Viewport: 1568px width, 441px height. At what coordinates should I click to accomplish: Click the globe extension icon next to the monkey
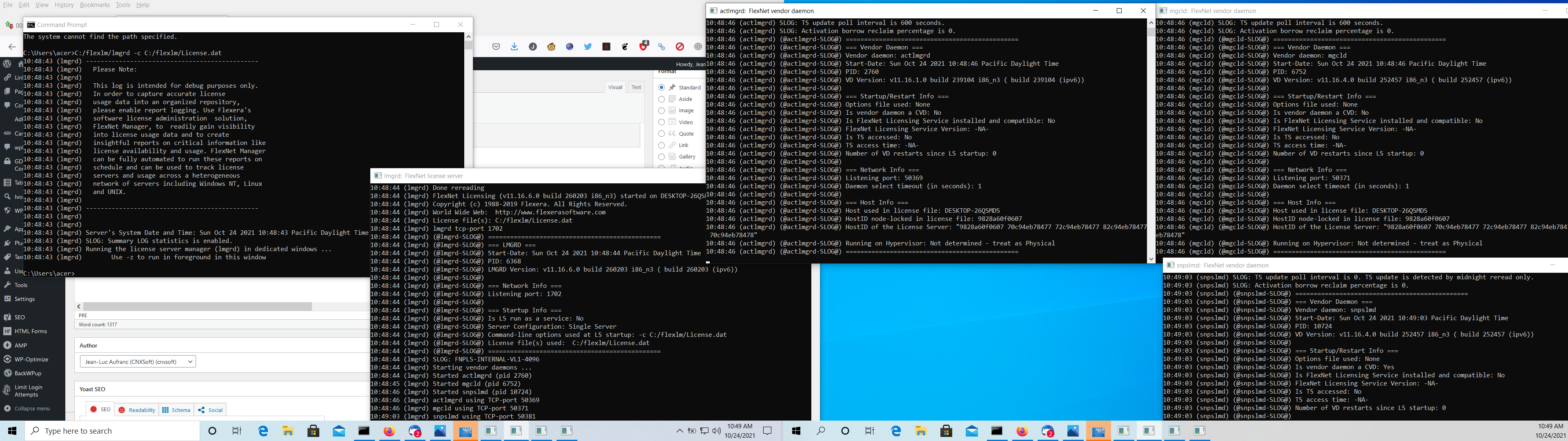(x=570, y=47)
